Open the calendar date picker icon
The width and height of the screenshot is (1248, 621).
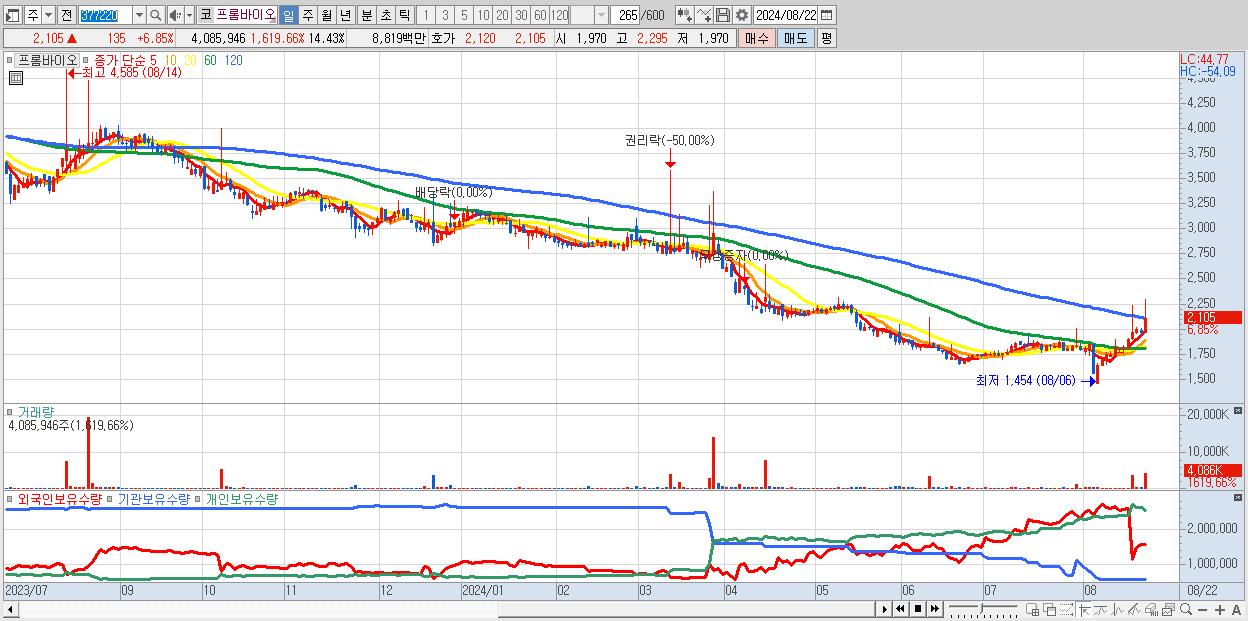pyautogui.click(x=829, y=15)
